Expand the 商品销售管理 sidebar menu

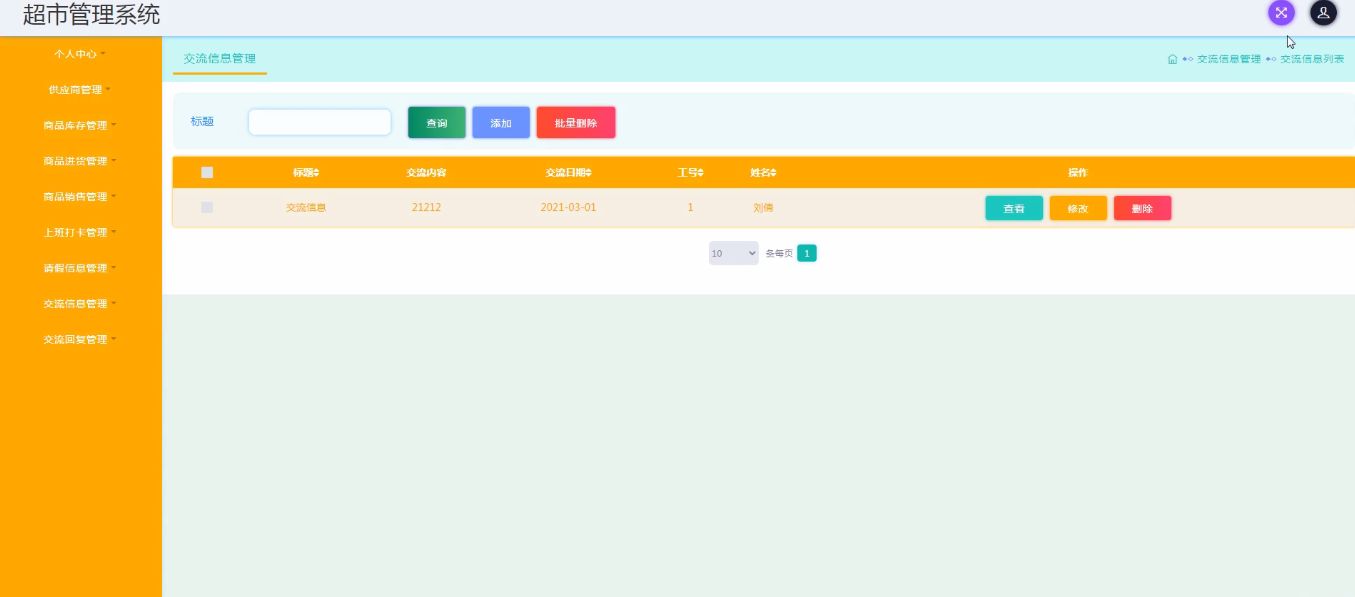80,197
